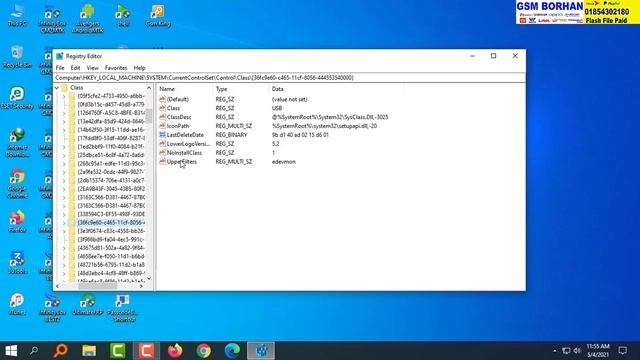
Task: Select the {3e3f0674-c83c key
Action: (x=111, y=231)
